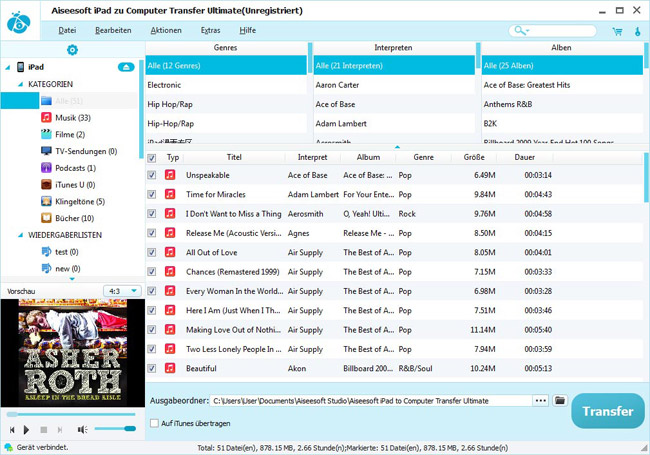The height and width of the screenshot is (455, 650).
Task: Filter by Anthems R&B album
Action: (x=562, y=104)
